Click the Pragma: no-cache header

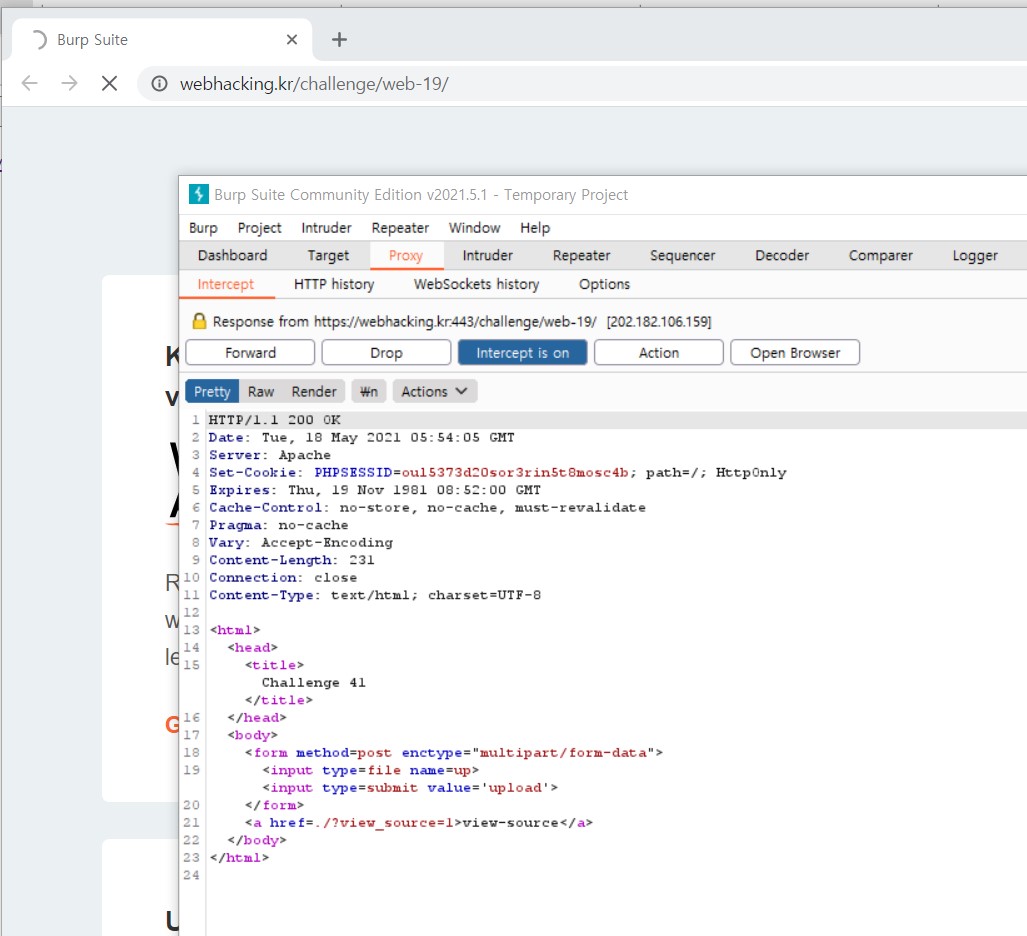tap(278, 525)
